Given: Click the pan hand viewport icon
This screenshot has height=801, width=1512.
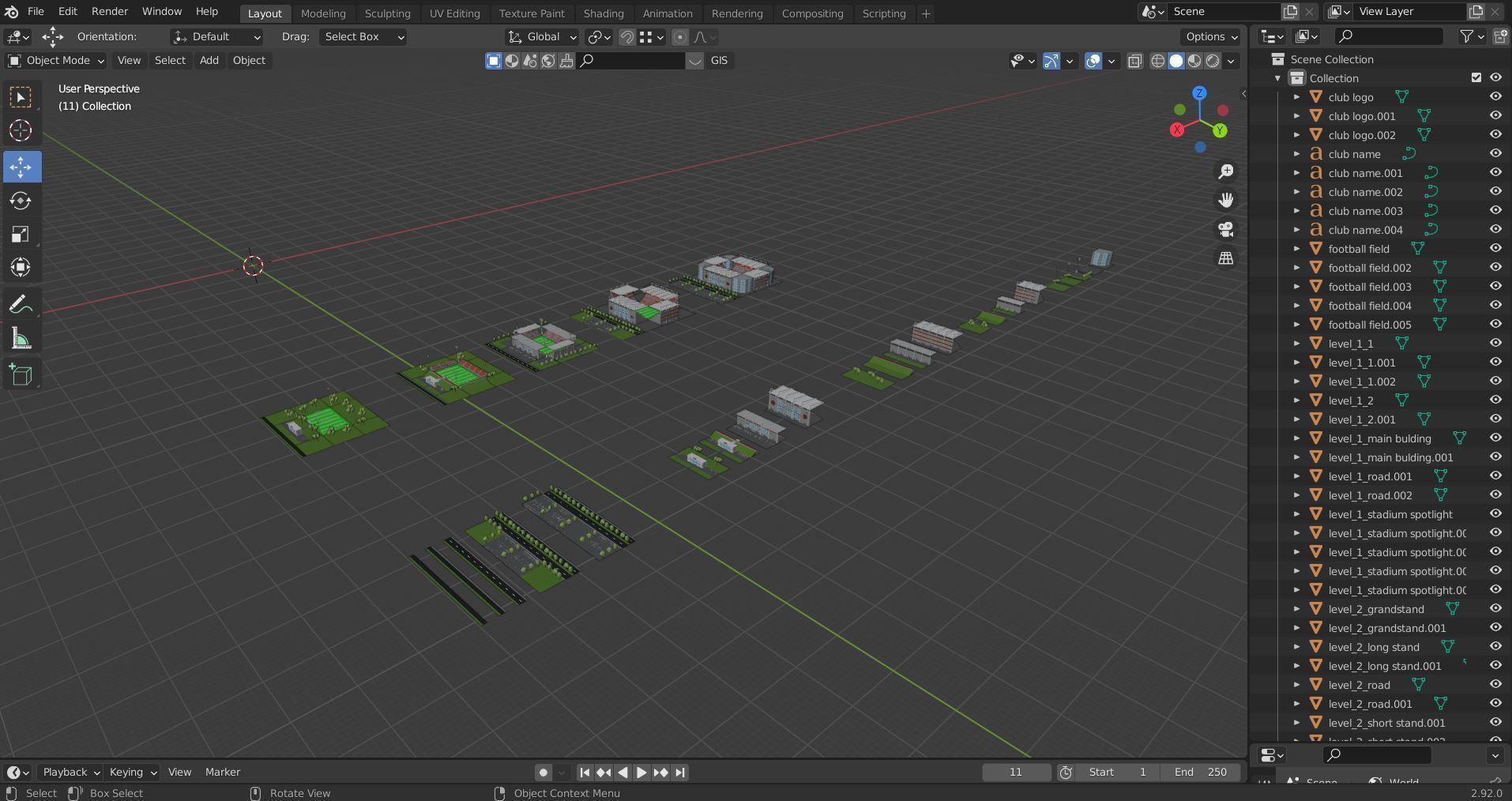Looking at the screenshot, I should point(1226,200).
